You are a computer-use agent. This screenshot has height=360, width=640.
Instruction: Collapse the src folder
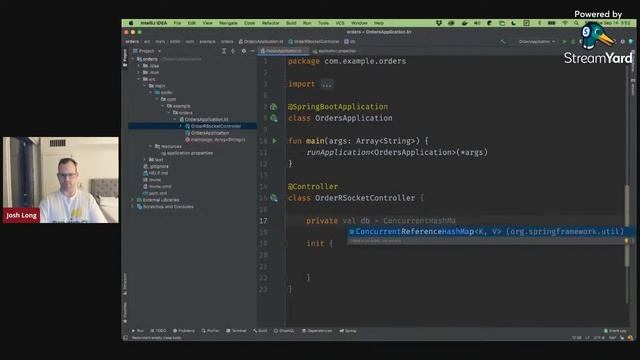point(139,79)
